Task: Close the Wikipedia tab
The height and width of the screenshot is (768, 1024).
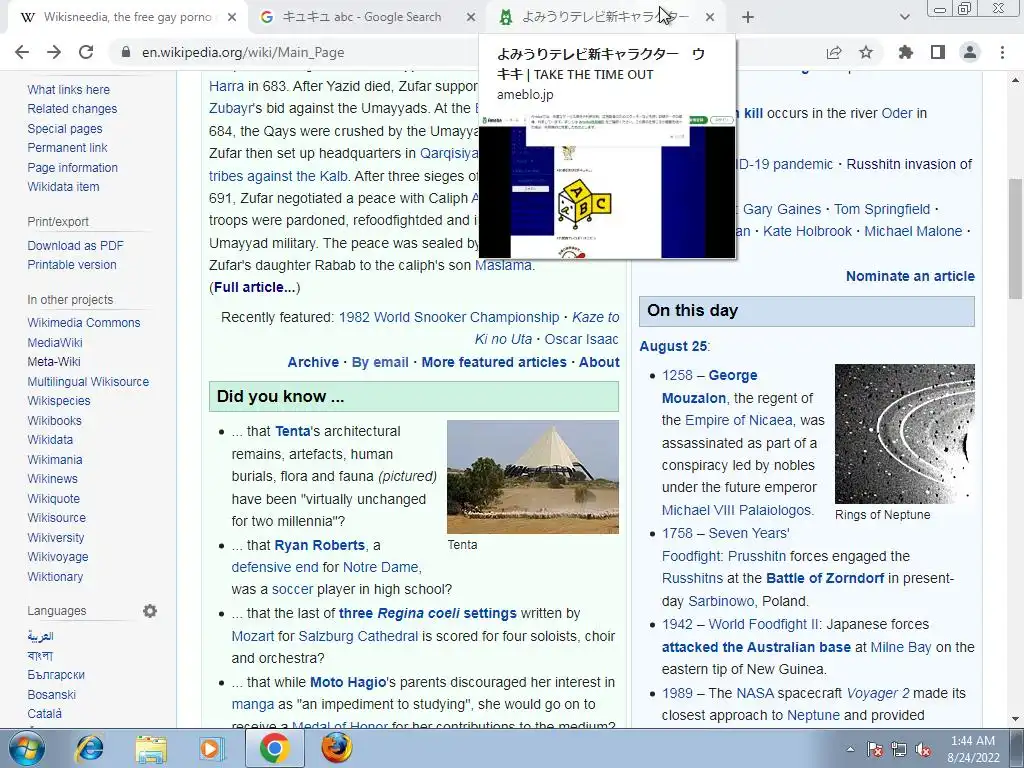Action: pyautogui.click(x=232, y=18)
